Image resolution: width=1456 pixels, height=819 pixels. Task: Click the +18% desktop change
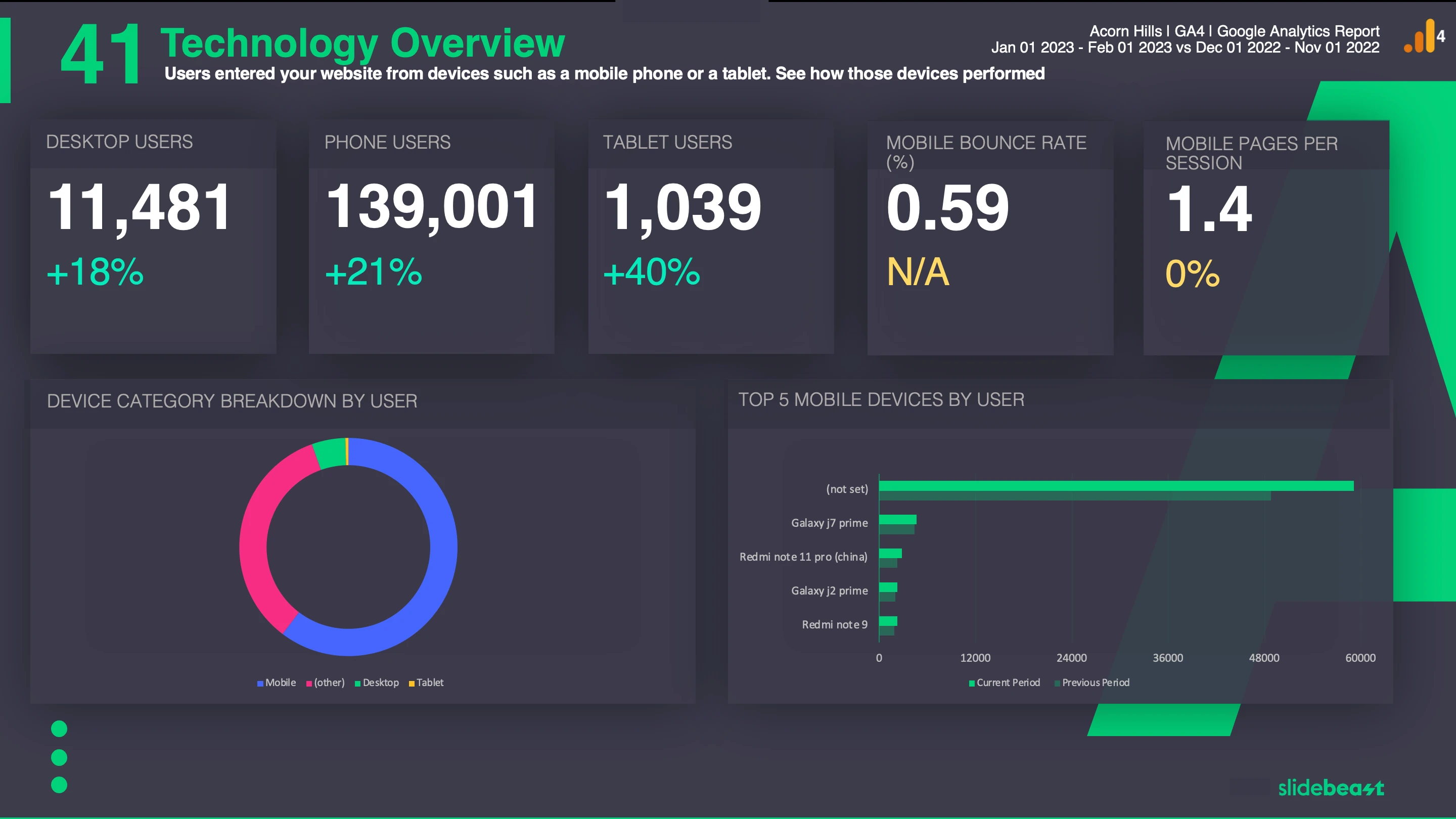coord(95,272)
